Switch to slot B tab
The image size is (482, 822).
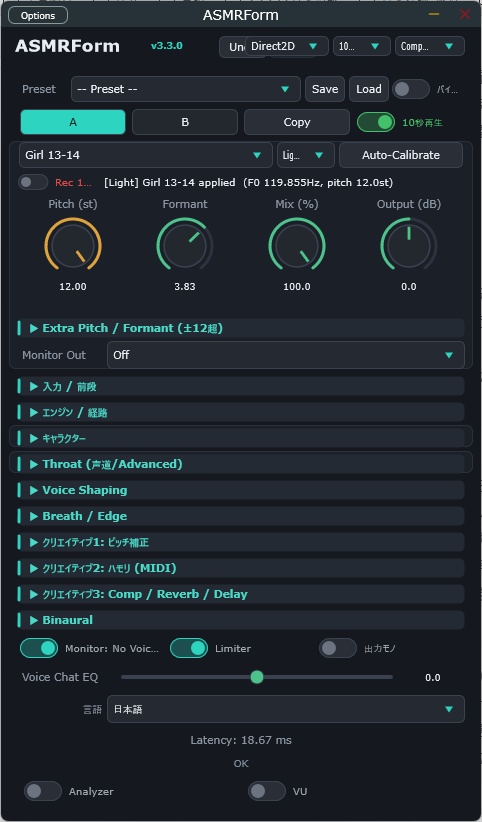point(185,122)
